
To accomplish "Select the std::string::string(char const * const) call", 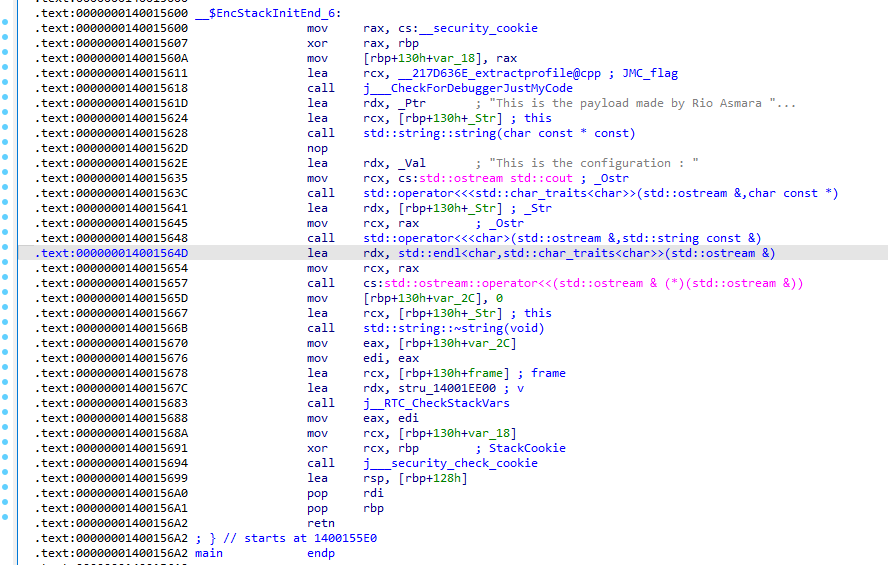I will 498,133.
